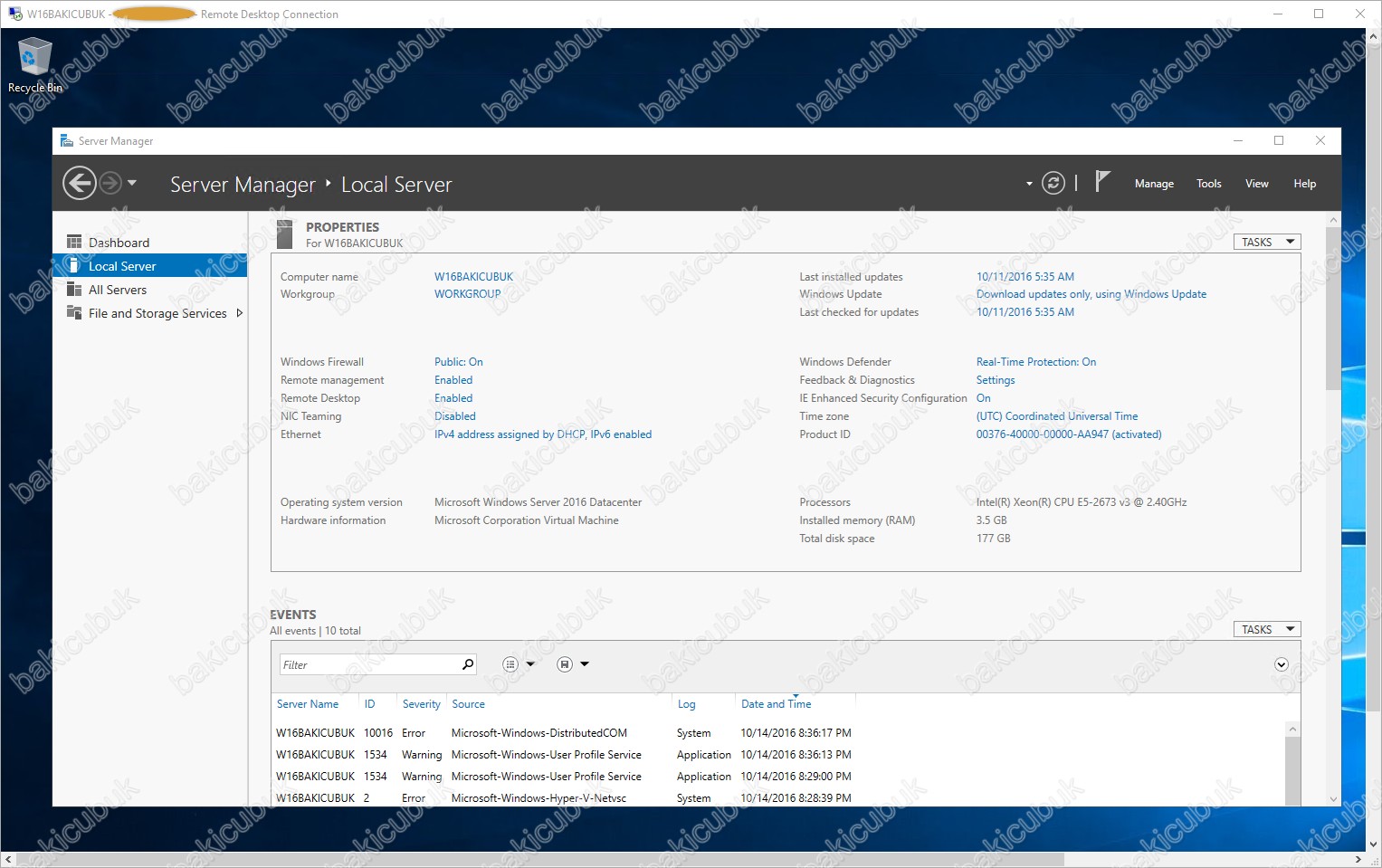Screen dimensions: 1382x868
Task: Click the events list scroll up arrow
Action: [x=1292, y=730]
